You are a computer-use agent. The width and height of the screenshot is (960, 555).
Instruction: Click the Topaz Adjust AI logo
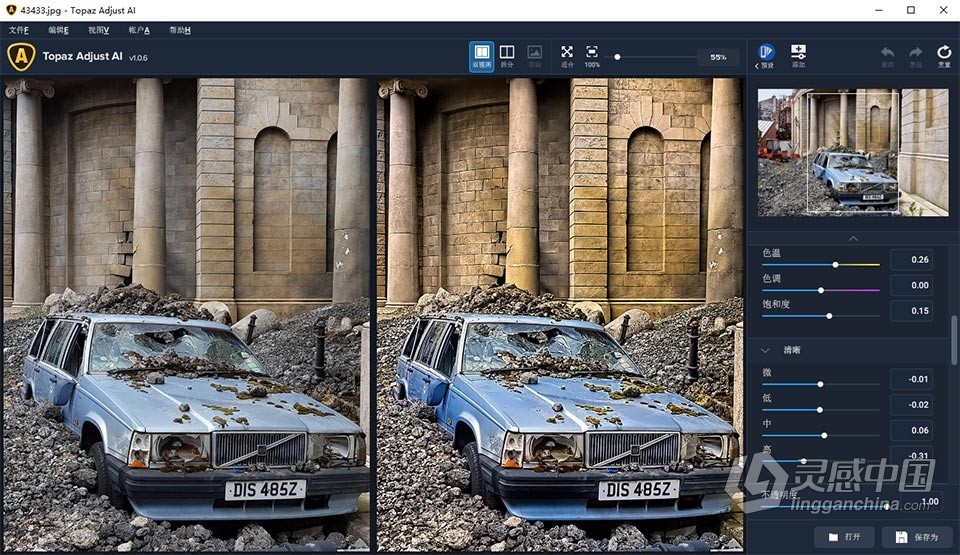tap(21, 57)
